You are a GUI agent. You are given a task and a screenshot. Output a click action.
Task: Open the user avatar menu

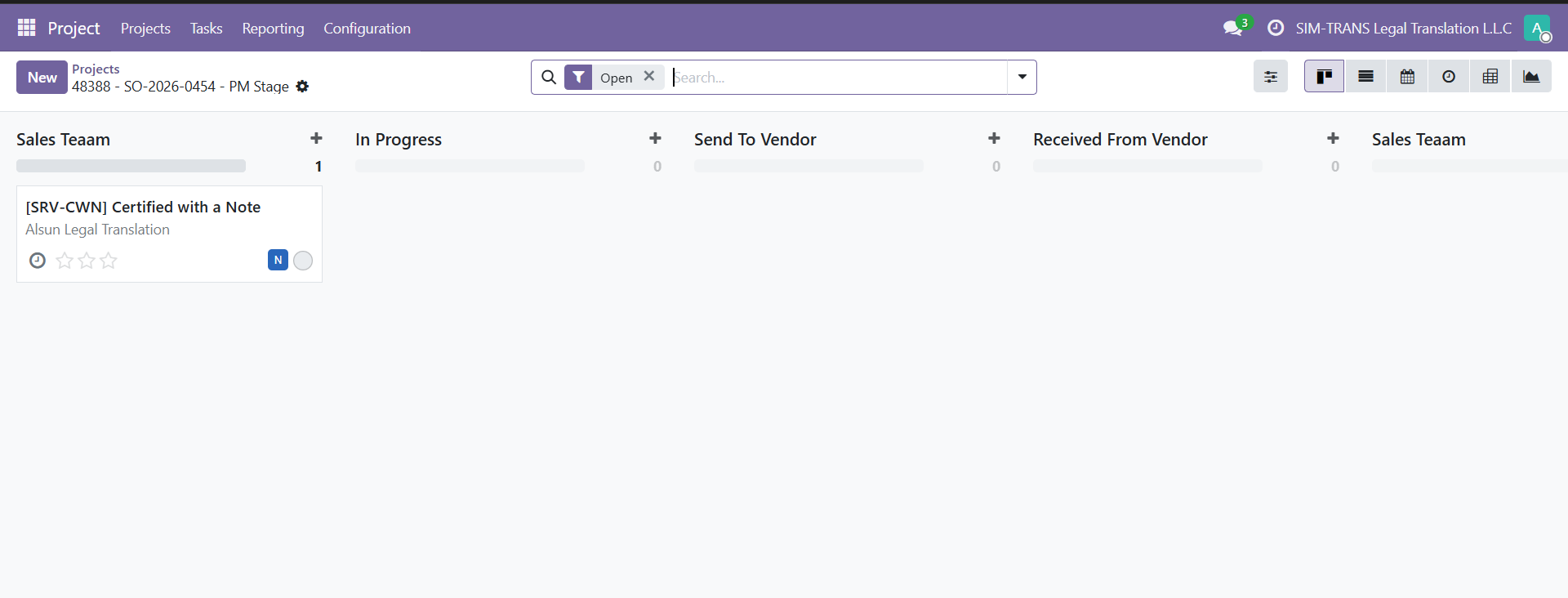[1537, 28]
